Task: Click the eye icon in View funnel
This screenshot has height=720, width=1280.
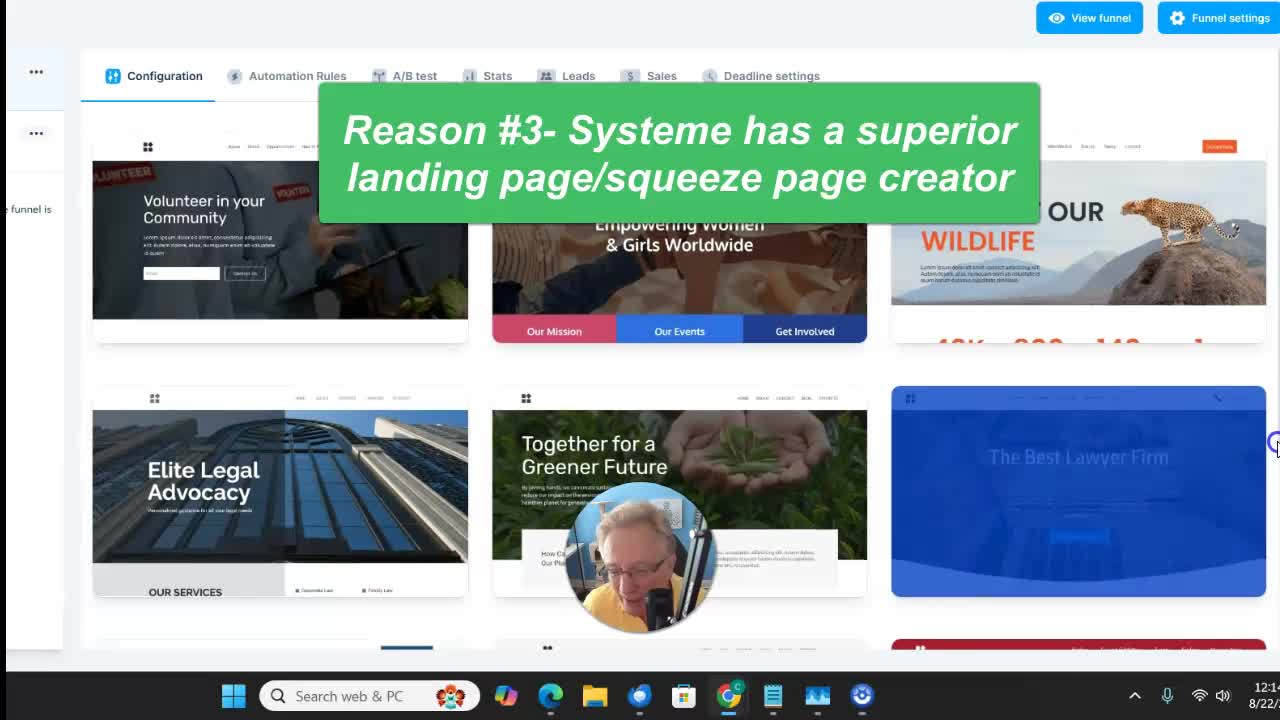Action: (x=1057, y=18)
